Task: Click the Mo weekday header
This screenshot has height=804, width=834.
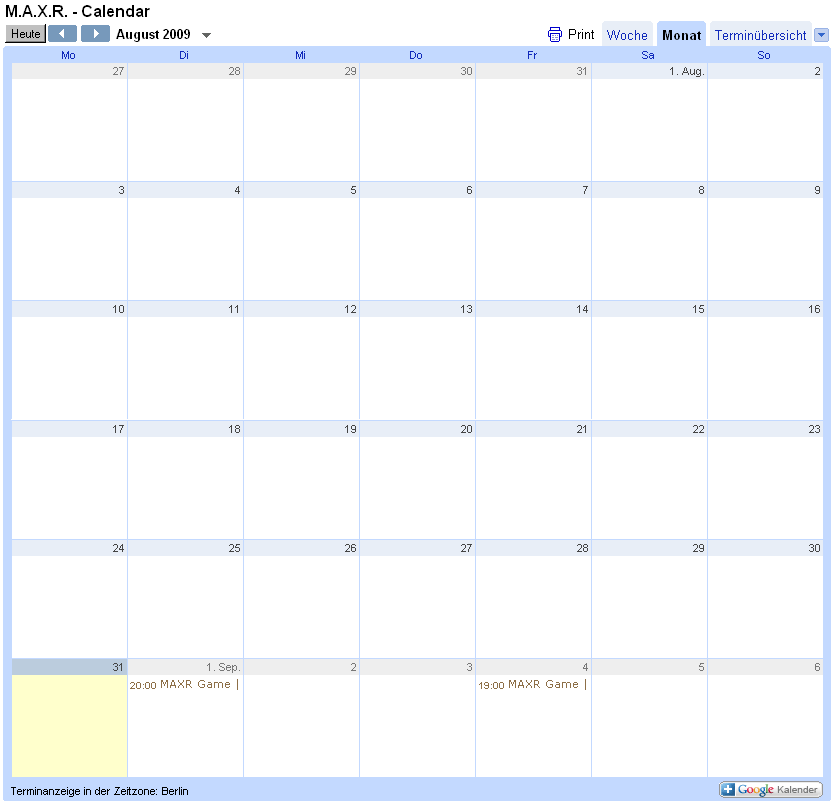Action: tap(68, 55)
